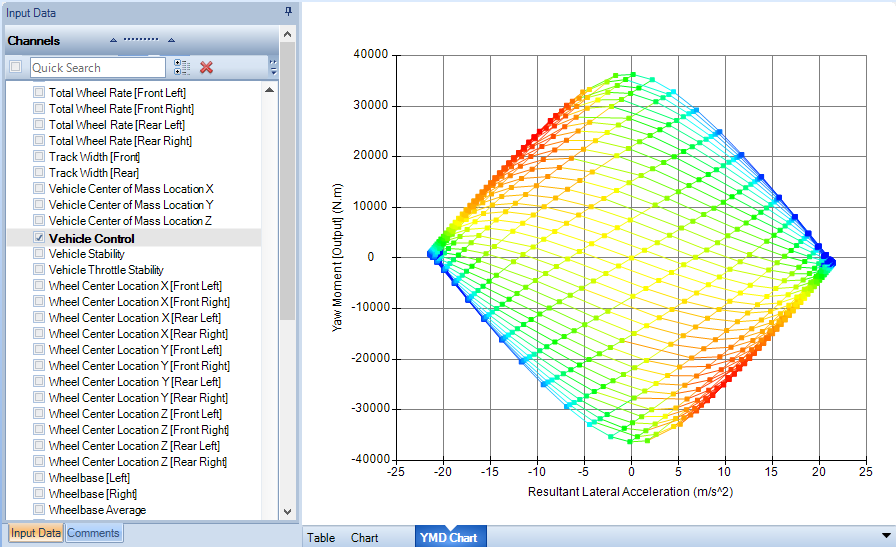Viewport: 896px width, 547px height.
Task: Click the red X clear search icon
Action: pos(206,67)
